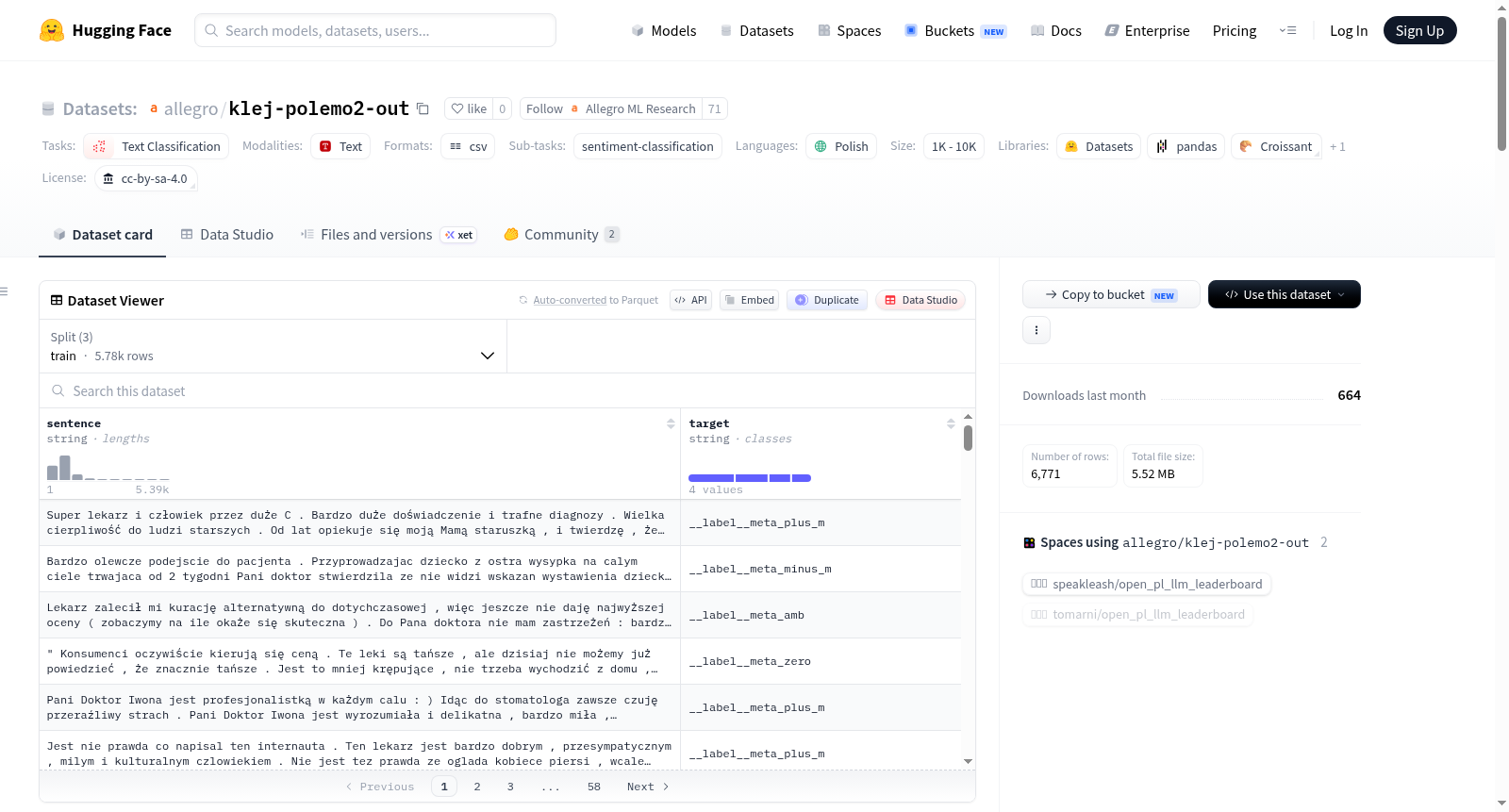The width and height of the screenshot is (1509, 812).
Task: Show the extra libraries with +1
Action: [1337, 146]
